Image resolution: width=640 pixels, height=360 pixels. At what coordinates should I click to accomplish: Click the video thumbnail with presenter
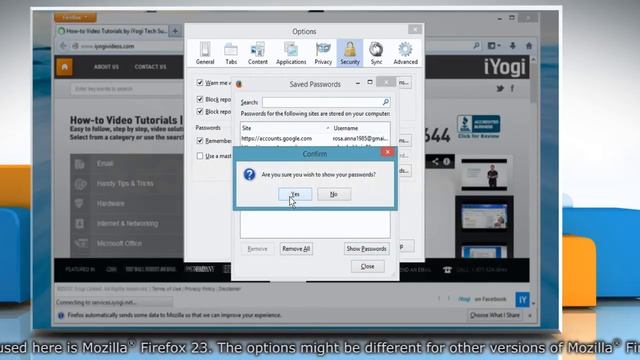point(484,175)
